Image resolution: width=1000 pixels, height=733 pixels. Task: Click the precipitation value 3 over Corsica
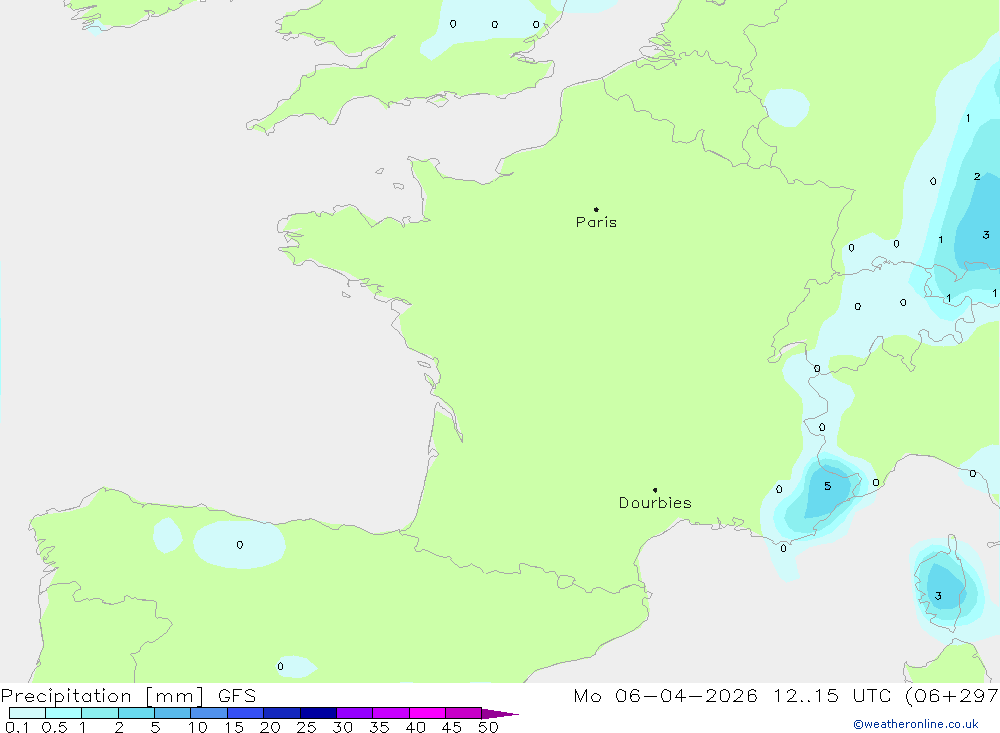click(x=938, y=596)
